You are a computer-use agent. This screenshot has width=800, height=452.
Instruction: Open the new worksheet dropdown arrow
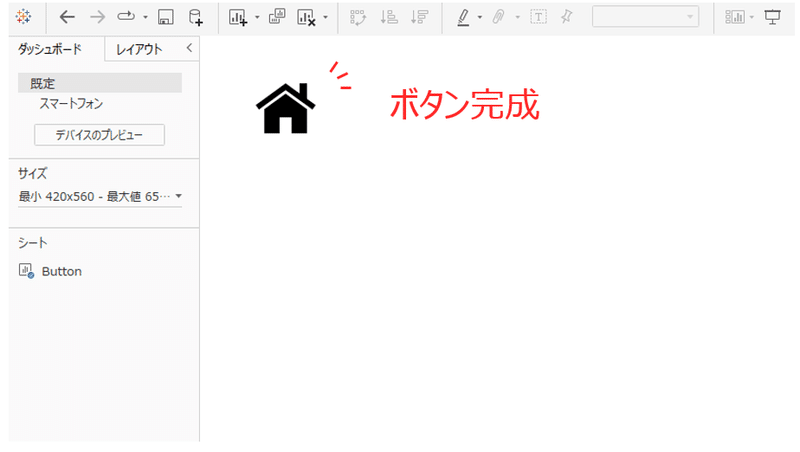coord(257,17)
